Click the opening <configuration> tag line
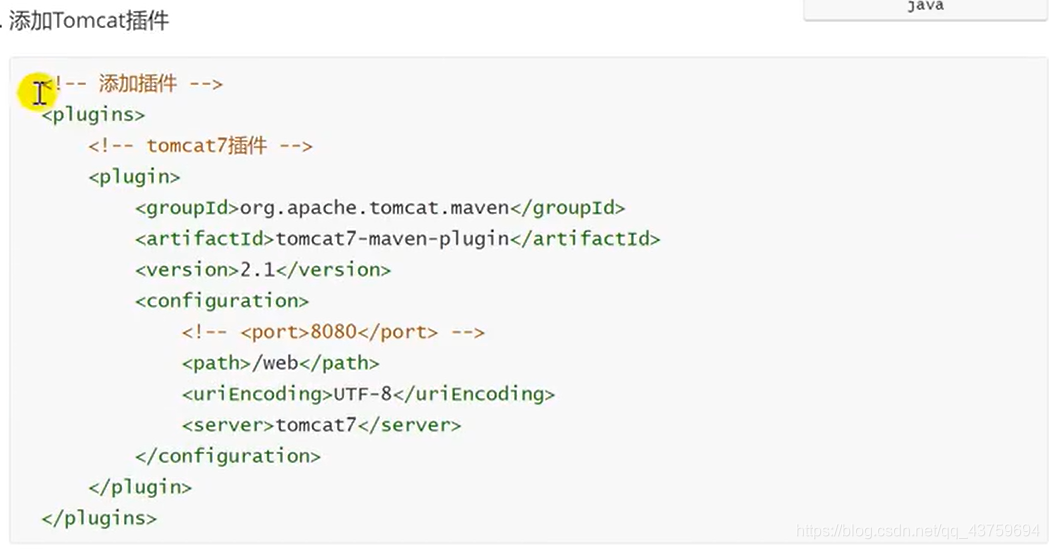This screenshot has width=1049, height=549. [x=222, y=301]
